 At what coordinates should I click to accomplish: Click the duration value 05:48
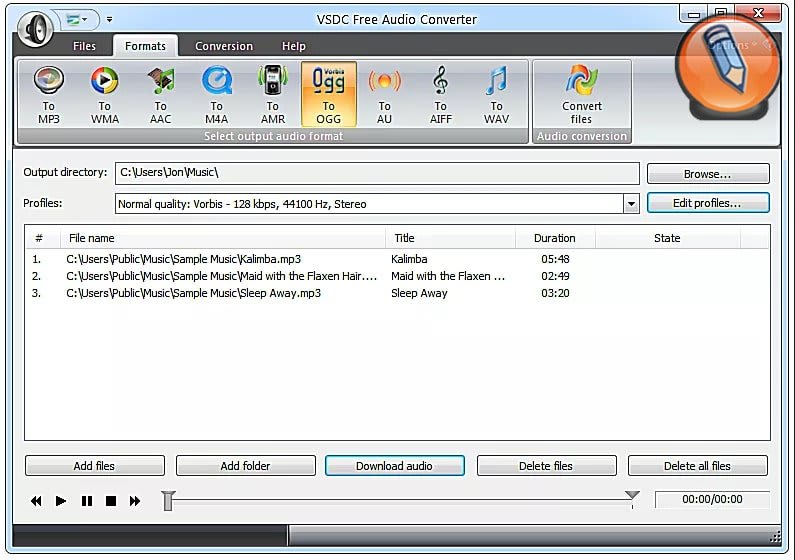pyautogui.click(x=555, y=259)
